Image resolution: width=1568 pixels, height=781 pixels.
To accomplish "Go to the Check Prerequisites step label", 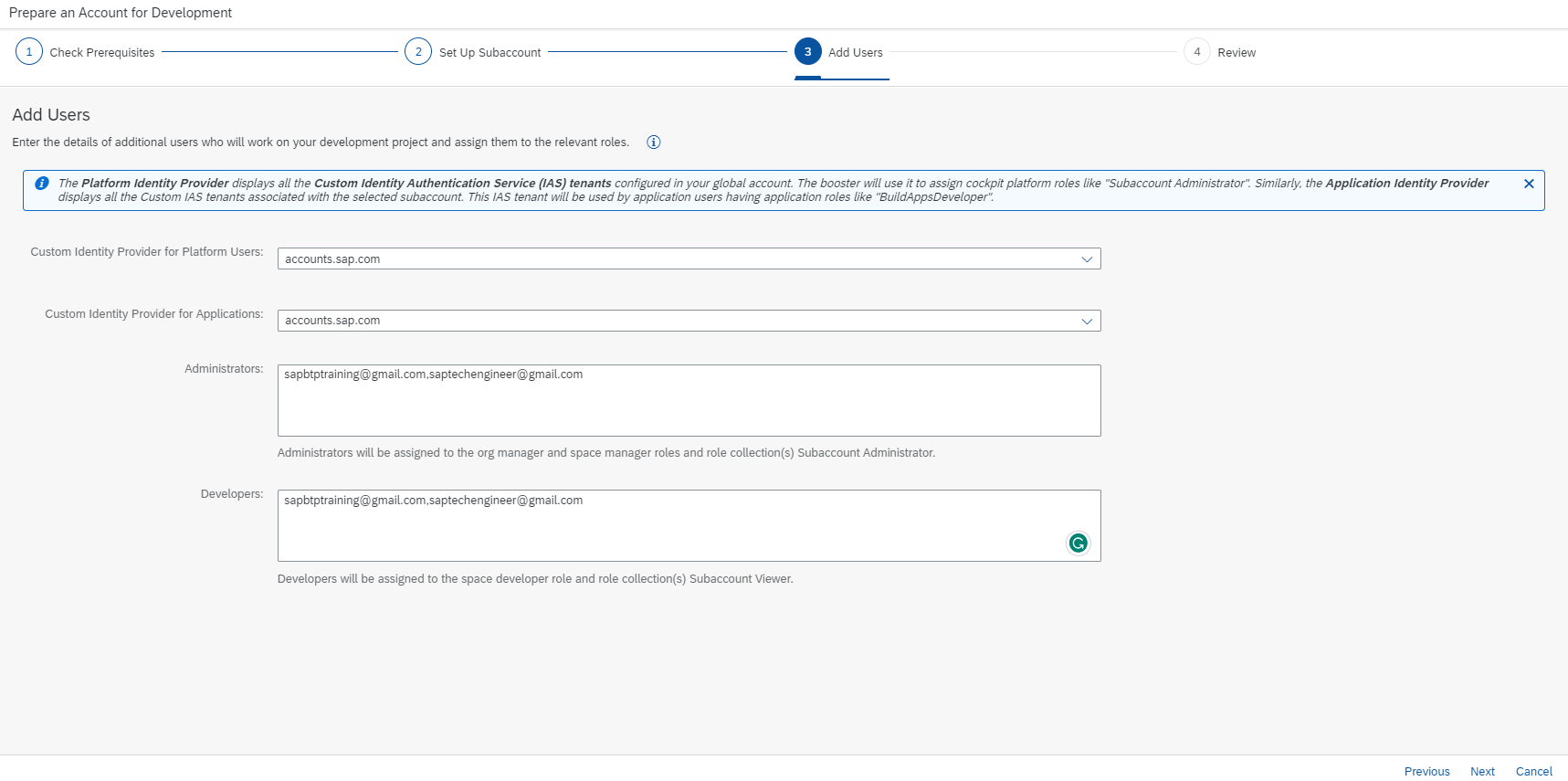I will tap(102, 53).
